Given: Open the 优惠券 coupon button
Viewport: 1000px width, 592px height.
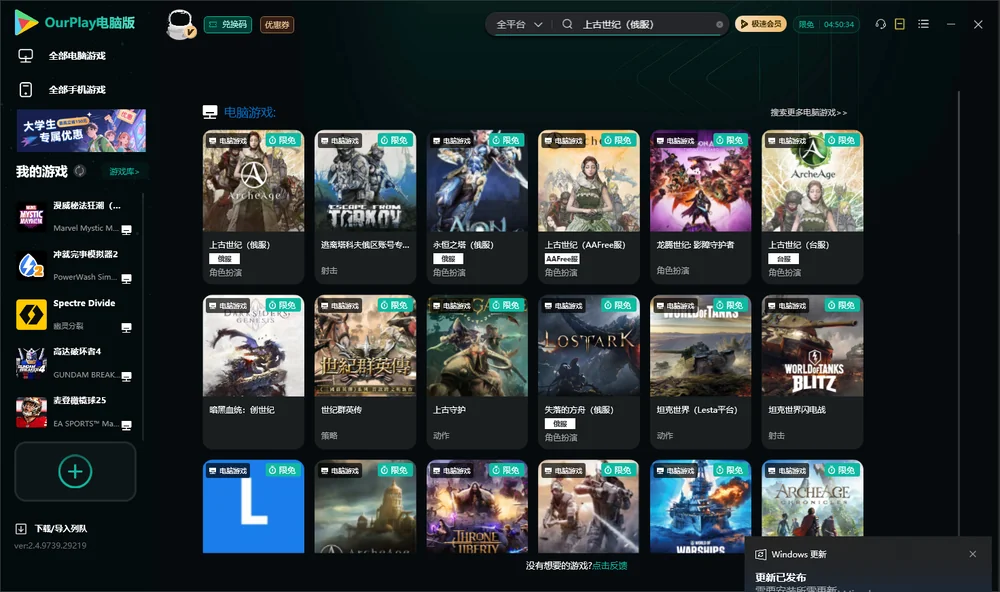Looking at the screenshot, I should point(277,24).
